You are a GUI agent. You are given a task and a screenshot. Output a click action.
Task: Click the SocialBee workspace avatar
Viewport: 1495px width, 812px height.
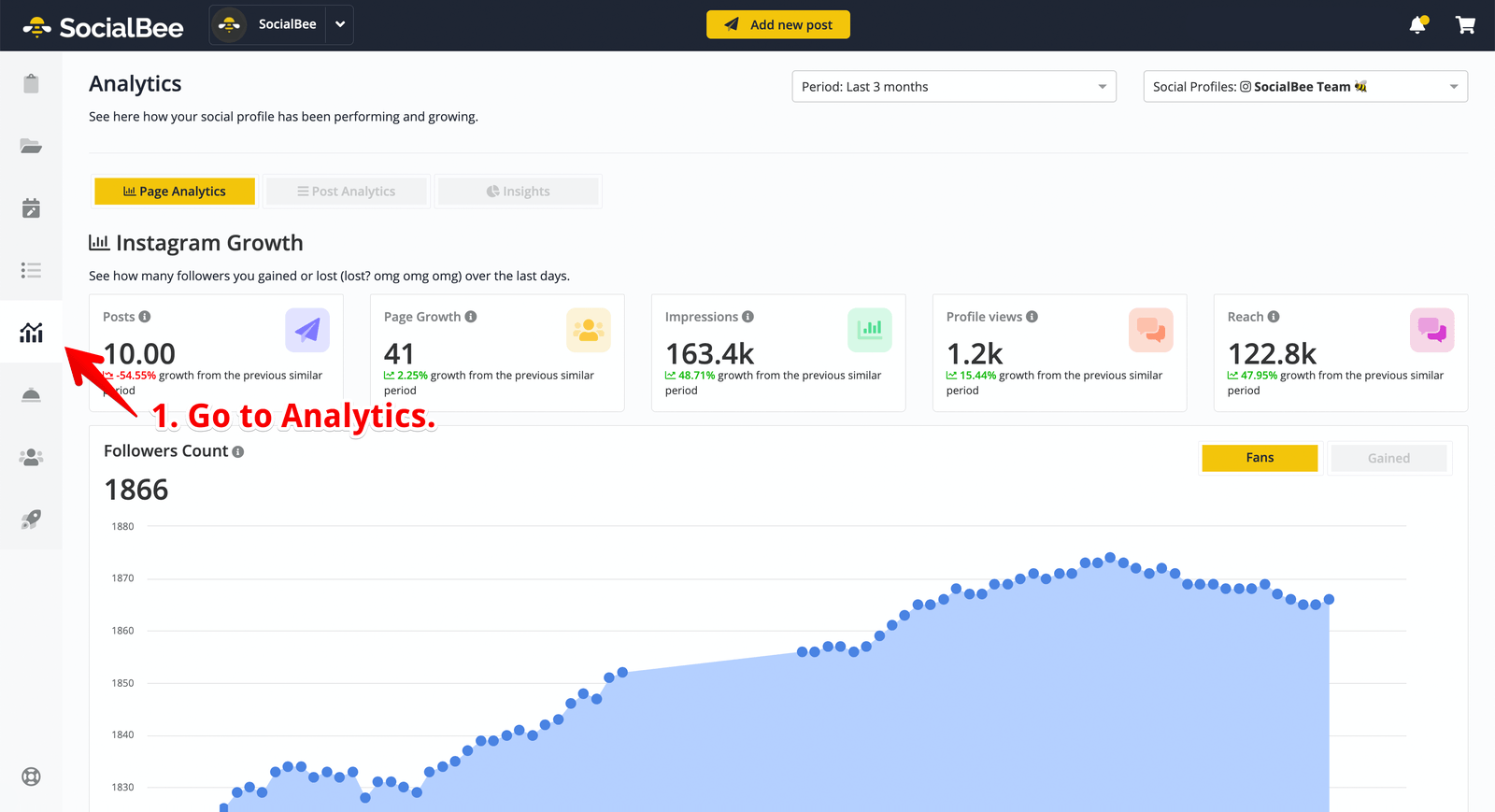pos(229,24)
